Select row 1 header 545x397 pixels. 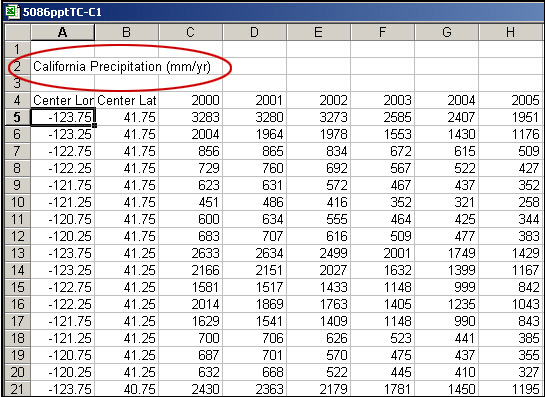point(17,49)
